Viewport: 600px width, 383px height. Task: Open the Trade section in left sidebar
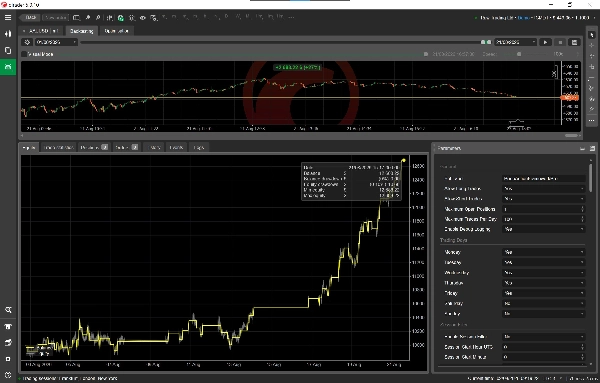click(x=8, y=34)
